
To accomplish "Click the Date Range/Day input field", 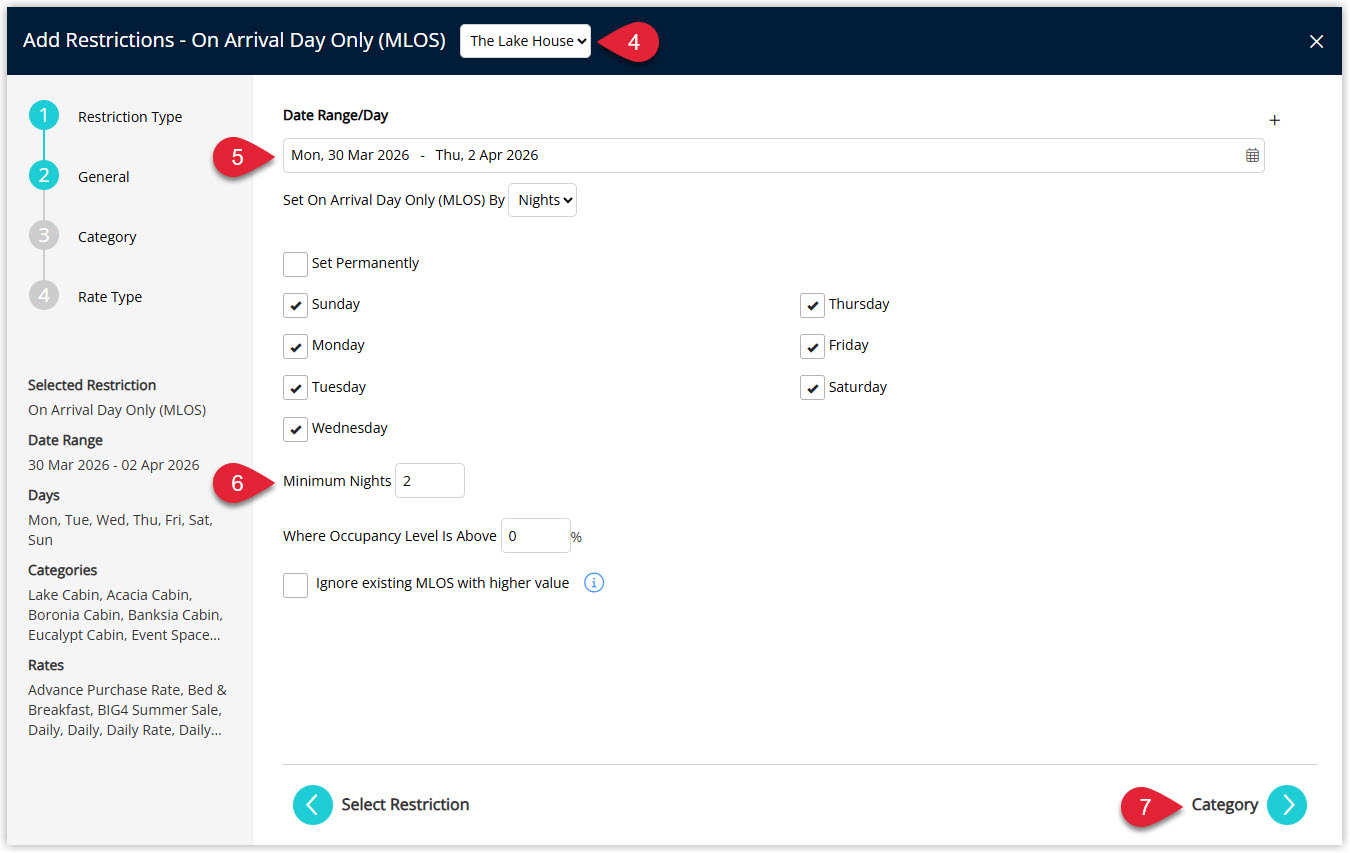I will point(773,155).
